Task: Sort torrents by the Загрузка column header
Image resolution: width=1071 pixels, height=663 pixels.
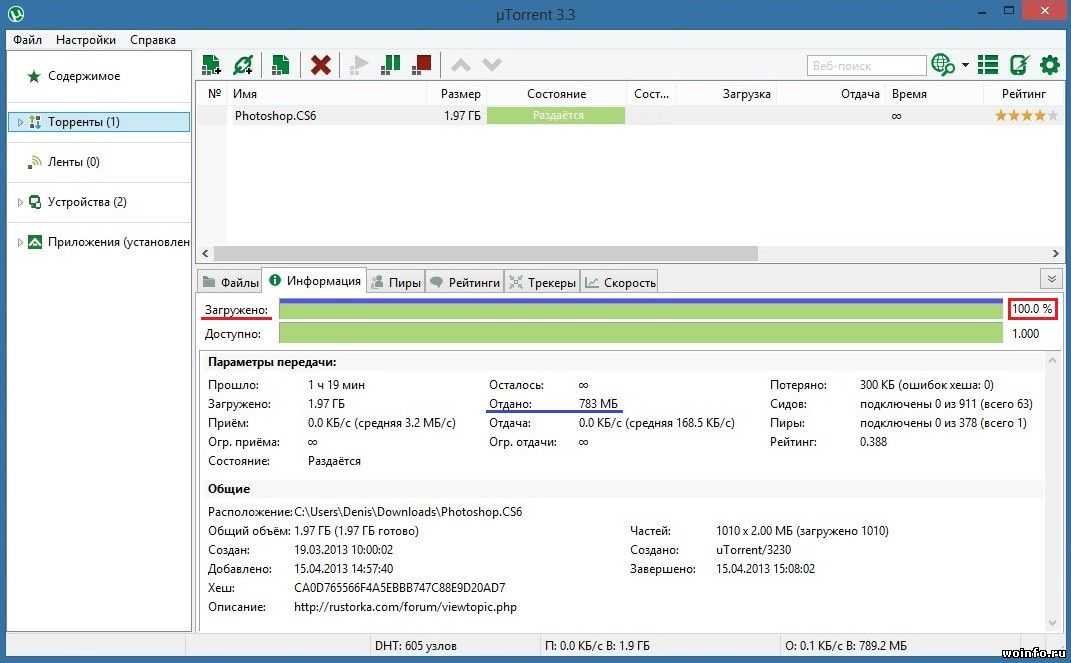Action: (x=747, y=94)
